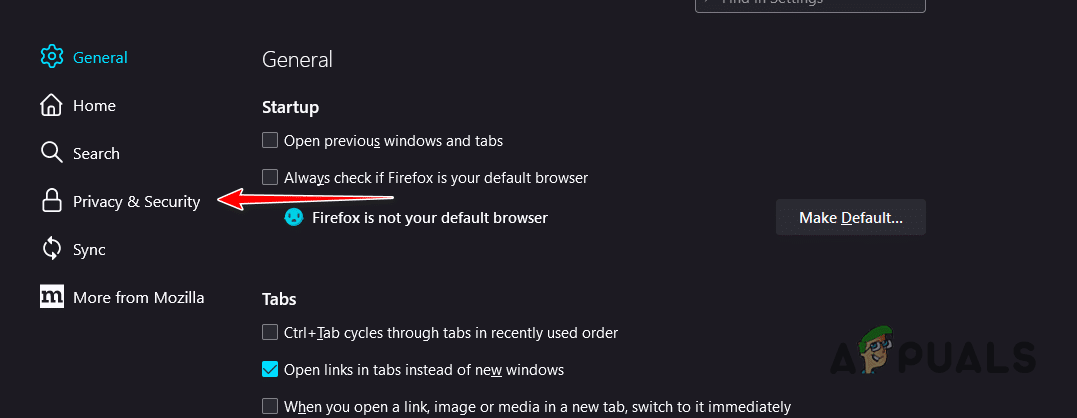This screenshot has width=1077, height=418.
Task: Check Always check if Firefox is default
Action: 270,178
